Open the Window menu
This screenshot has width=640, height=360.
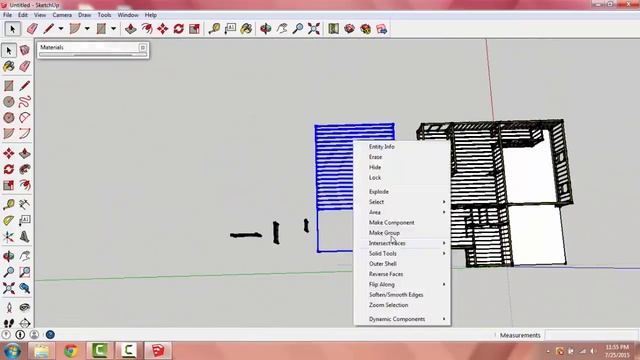point(128,15)
